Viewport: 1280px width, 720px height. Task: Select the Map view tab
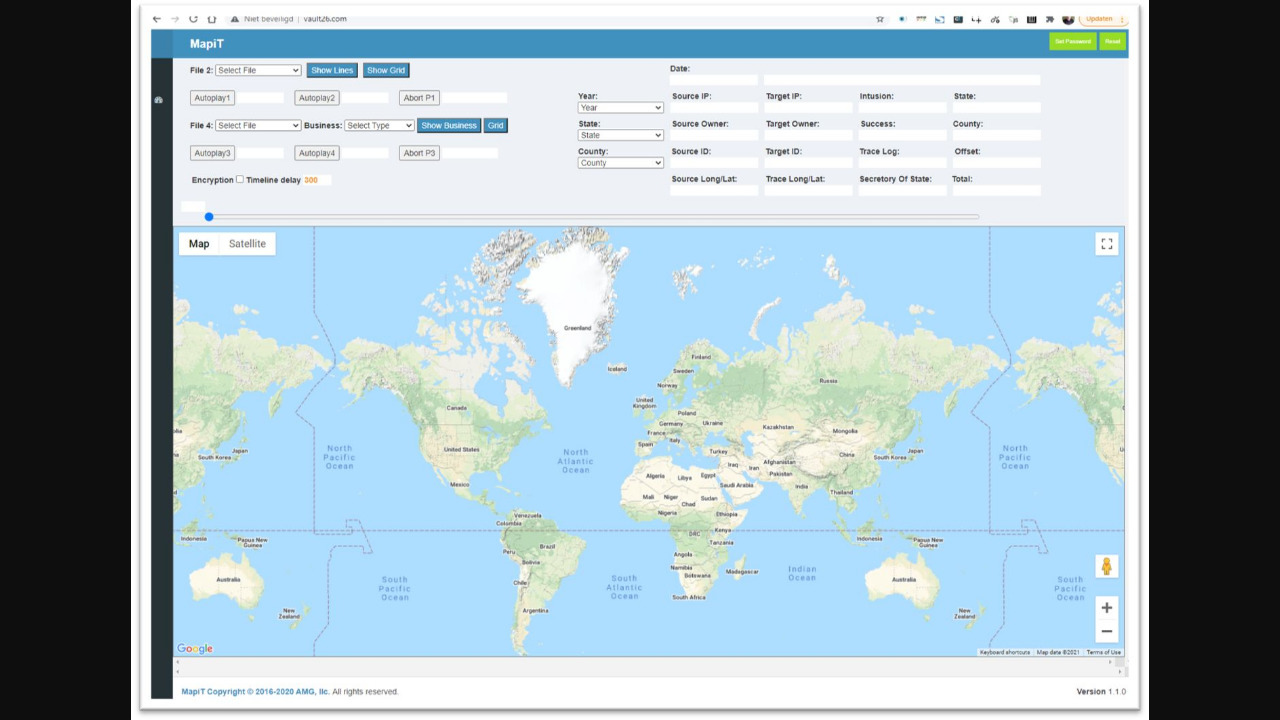click(x=199, y=244)
